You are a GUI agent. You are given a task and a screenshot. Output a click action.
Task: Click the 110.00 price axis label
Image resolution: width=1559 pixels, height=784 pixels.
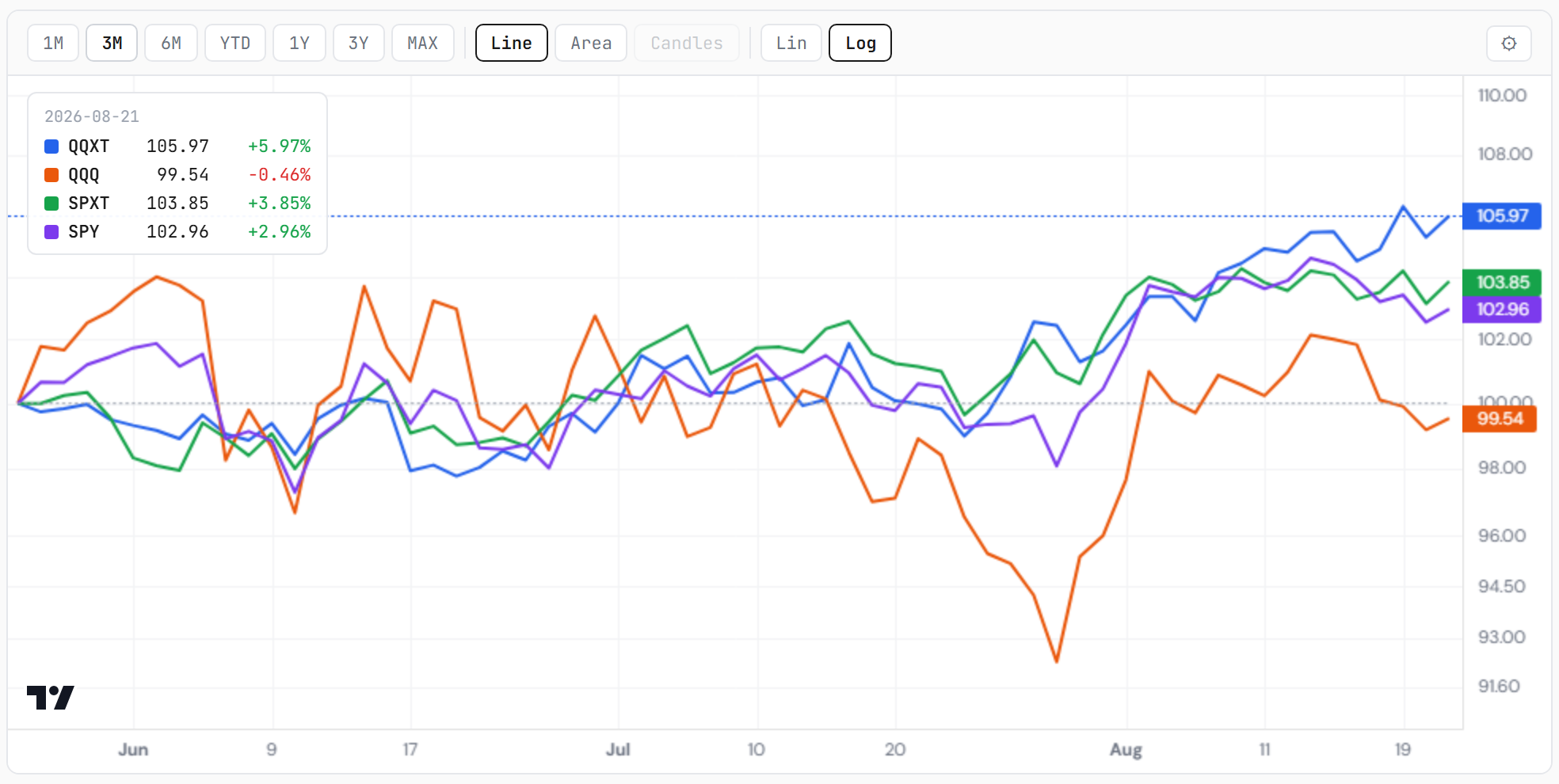pos(1502,96)
